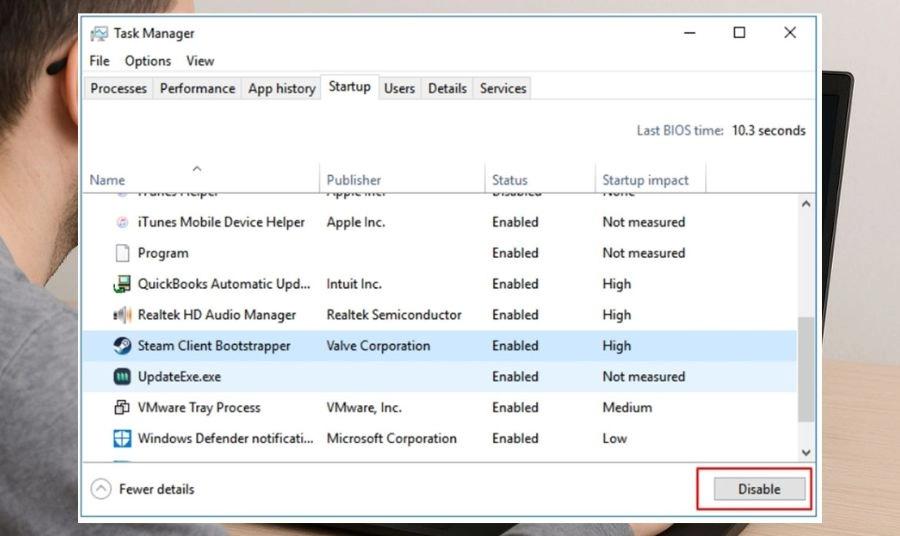Click the scrollbar down arrow

(x=806, y=452)
